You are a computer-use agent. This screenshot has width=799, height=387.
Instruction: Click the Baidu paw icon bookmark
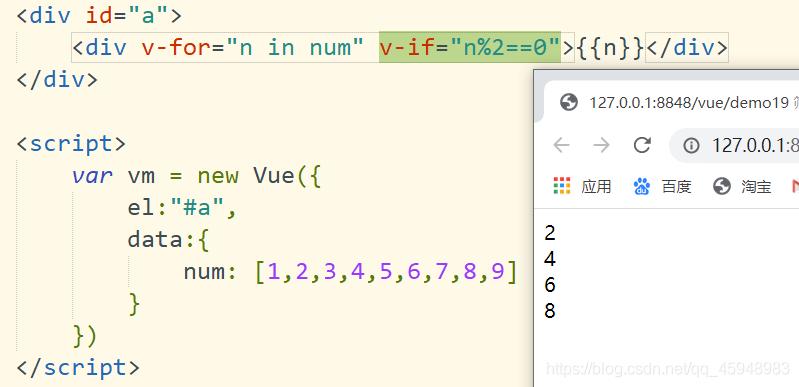[x=642, y=187]
